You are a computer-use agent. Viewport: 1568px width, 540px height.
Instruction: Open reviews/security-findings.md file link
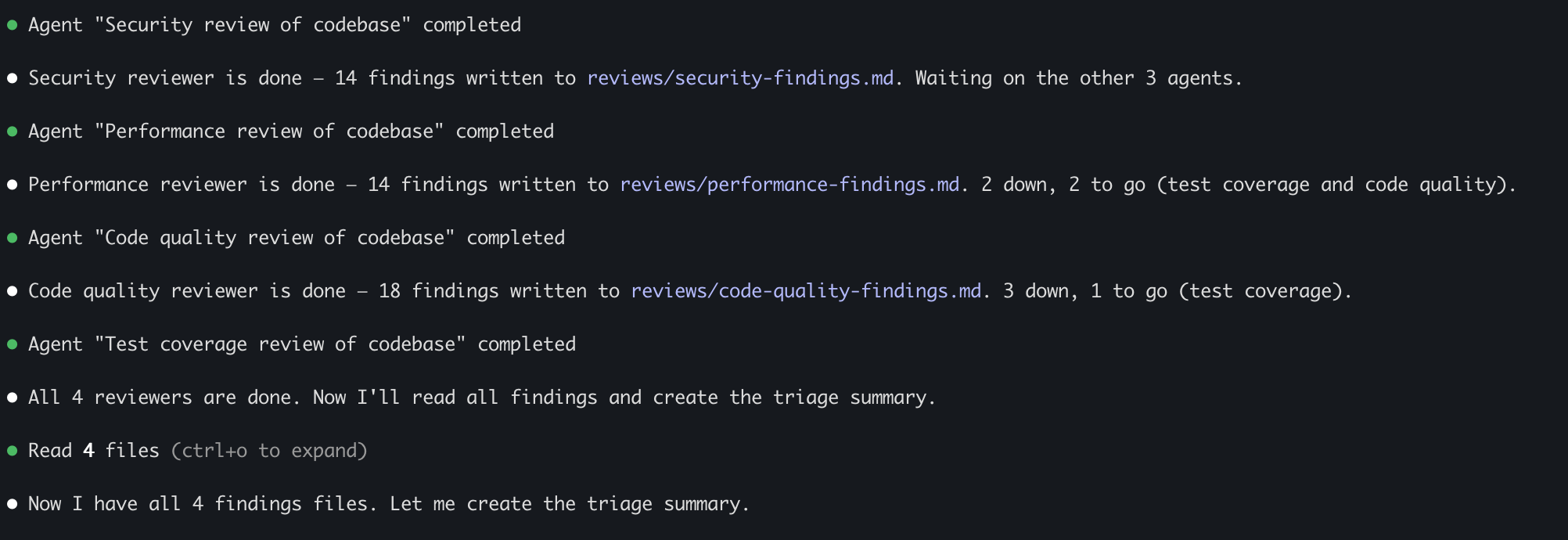click(740, 78)
